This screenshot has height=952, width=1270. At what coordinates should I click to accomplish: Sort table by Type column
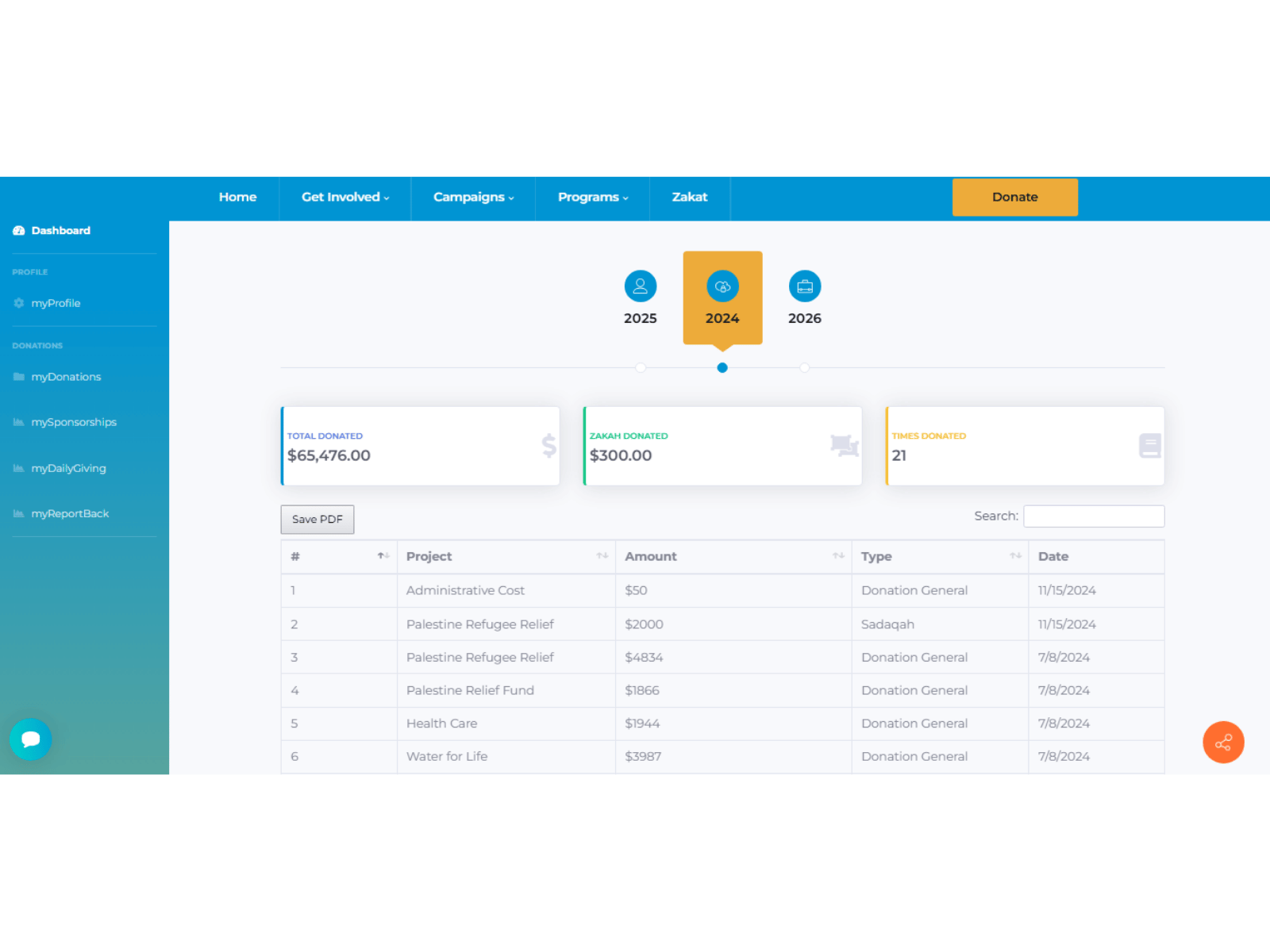point(940,557)
